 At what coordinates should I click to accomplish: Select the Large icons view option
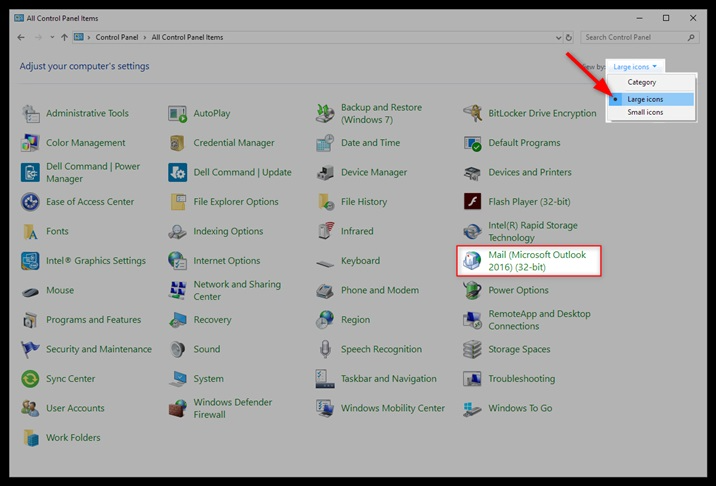click(645, 99)
